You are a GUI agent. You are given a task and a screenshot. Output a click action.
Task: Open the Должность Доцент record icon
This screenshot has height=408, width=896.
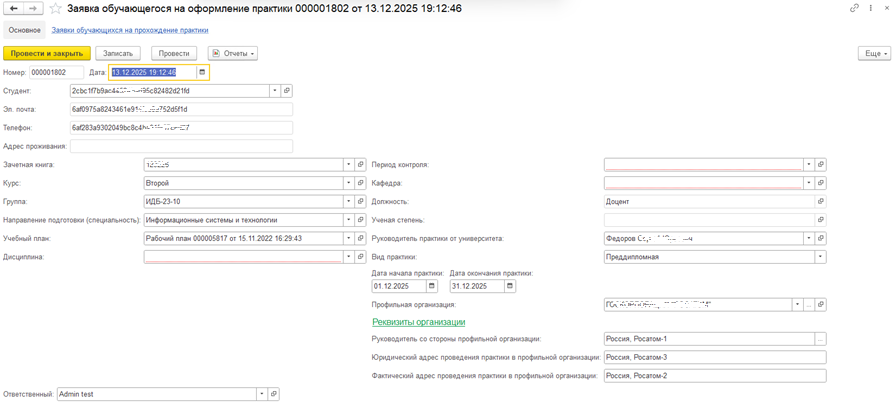pyautogui.click(x=821, y=201)
